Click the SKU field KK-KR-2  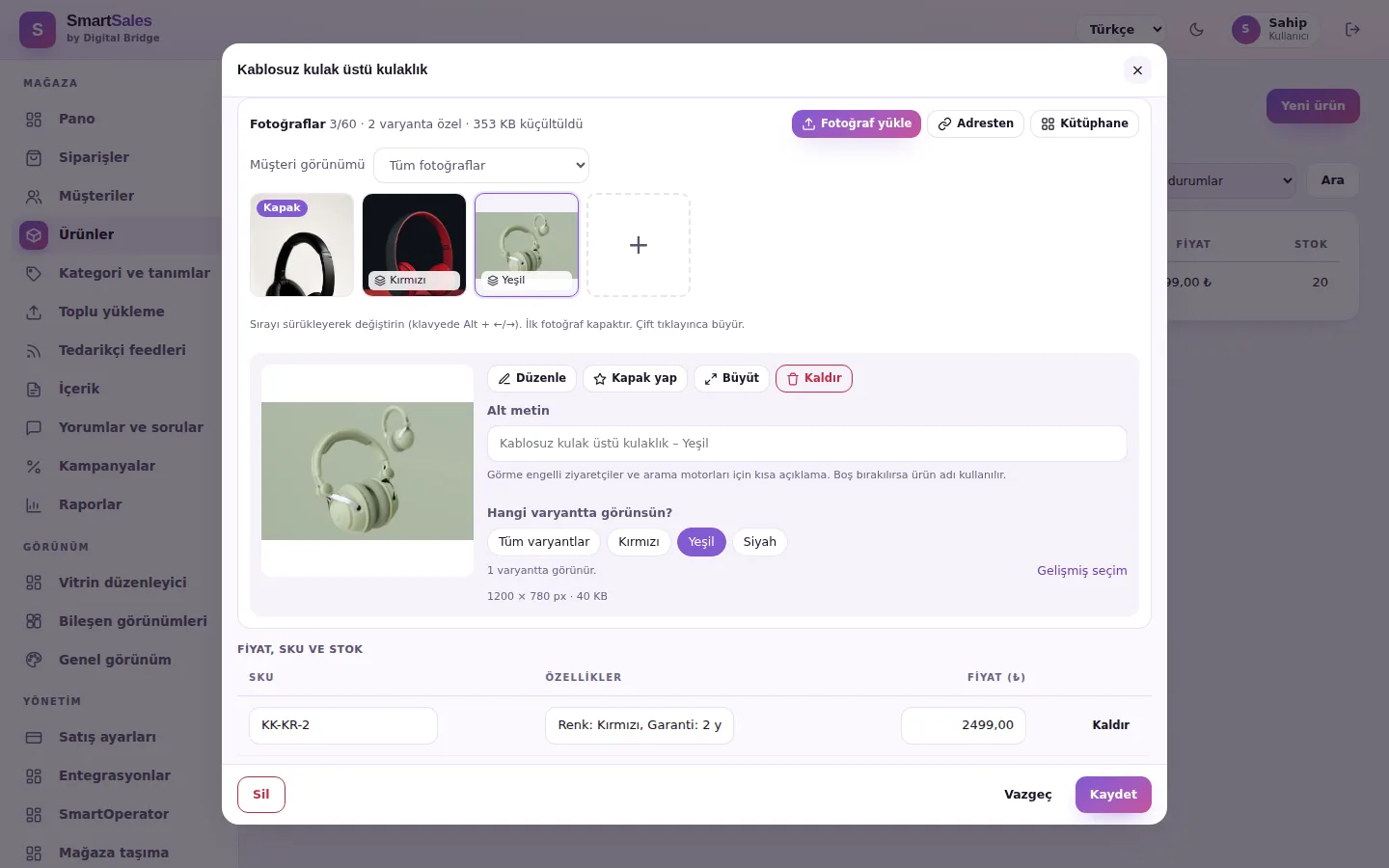(x=343, y=725)
